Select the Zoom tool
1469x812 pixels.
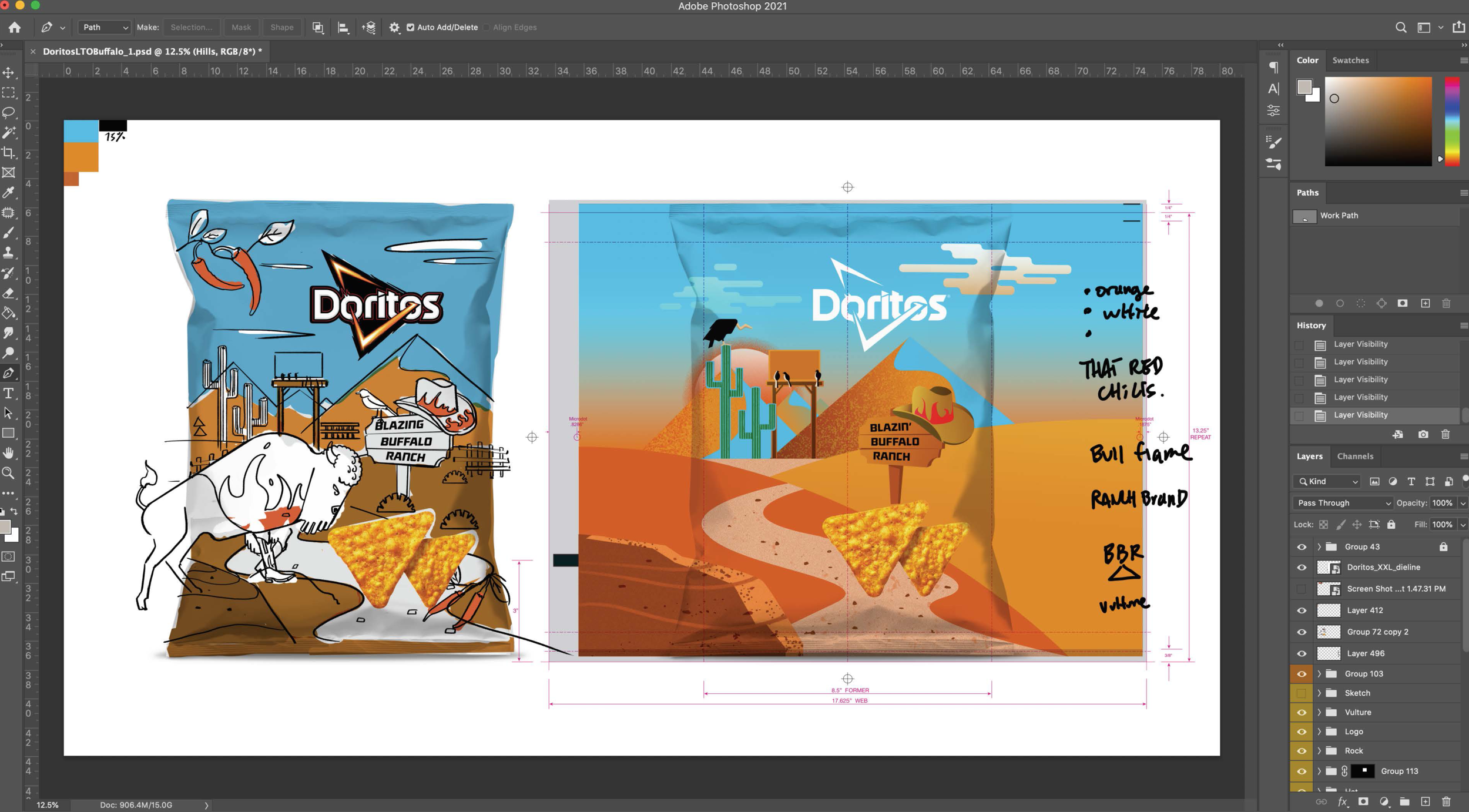point(9,473)
